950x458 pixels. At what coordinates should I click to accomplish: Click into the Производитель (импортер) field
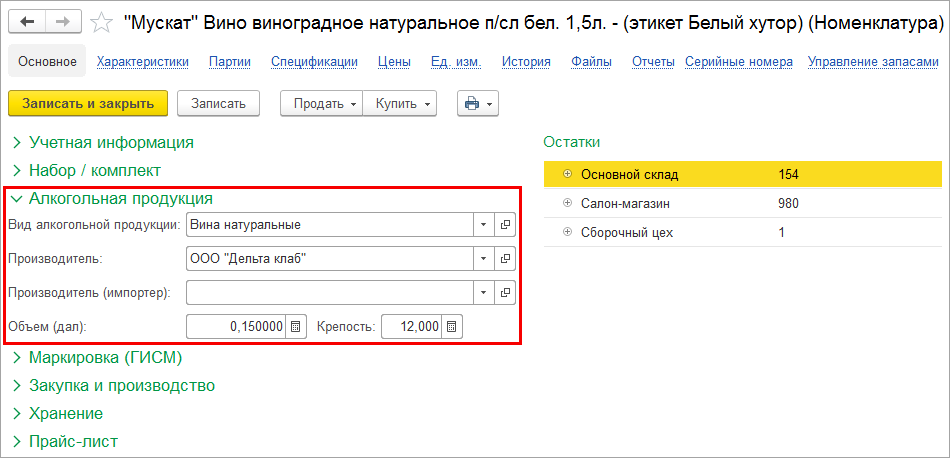tap(328, 293)
